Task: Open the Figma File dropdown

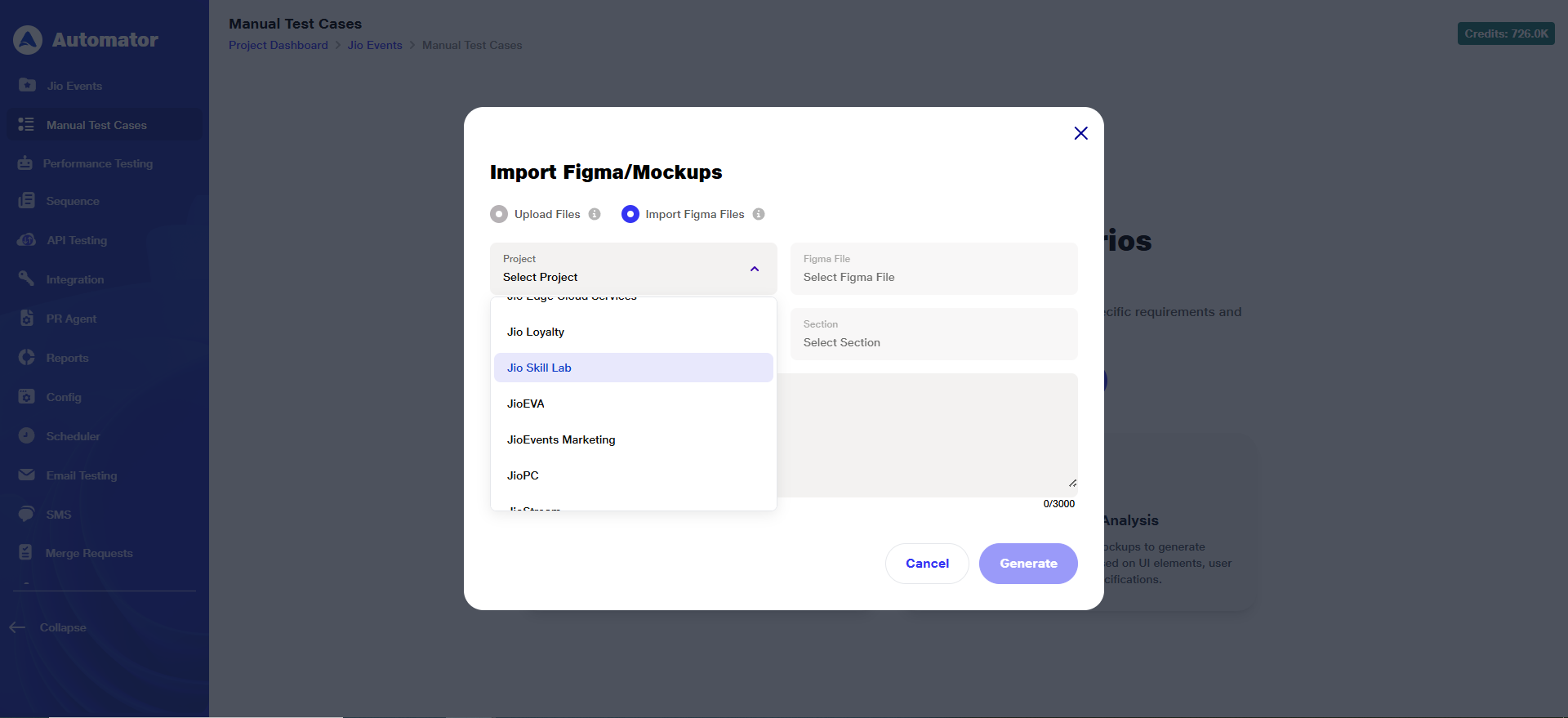Action: tap(933, 269)
